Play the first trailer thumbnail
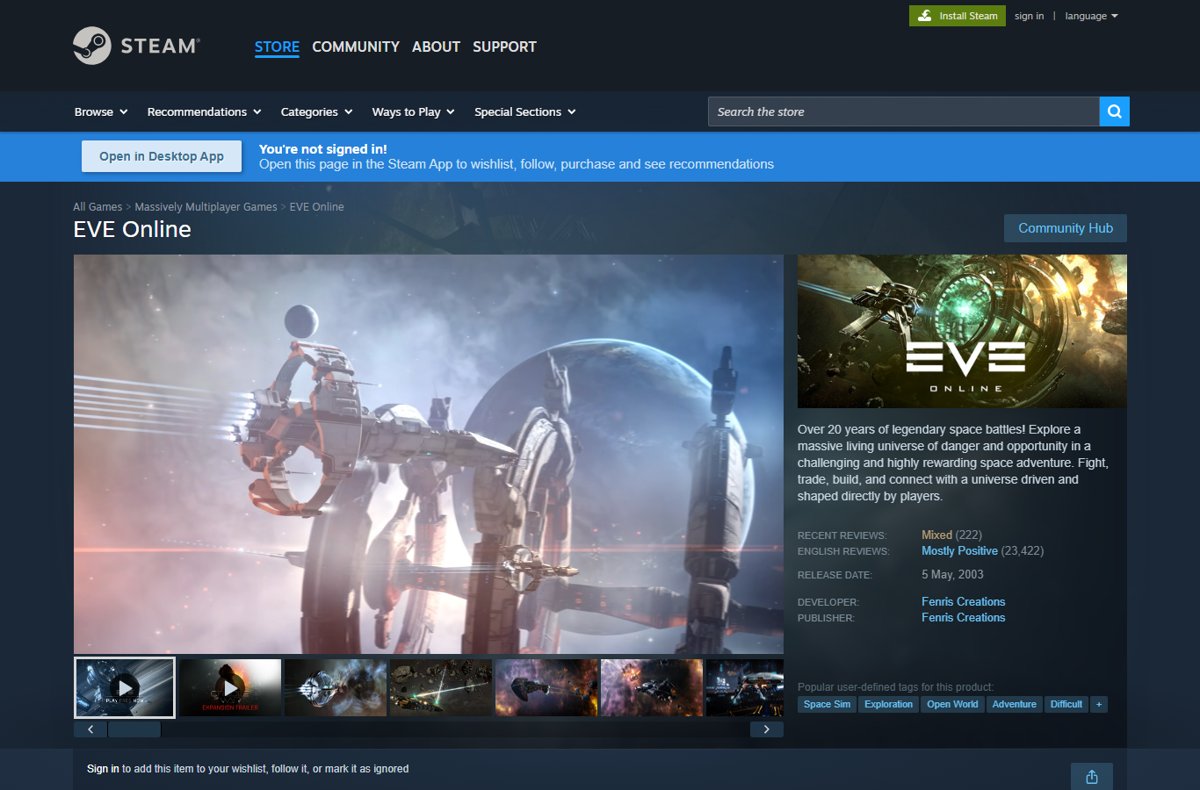Screen dimensions: 1200x790 tap(125, 687)
